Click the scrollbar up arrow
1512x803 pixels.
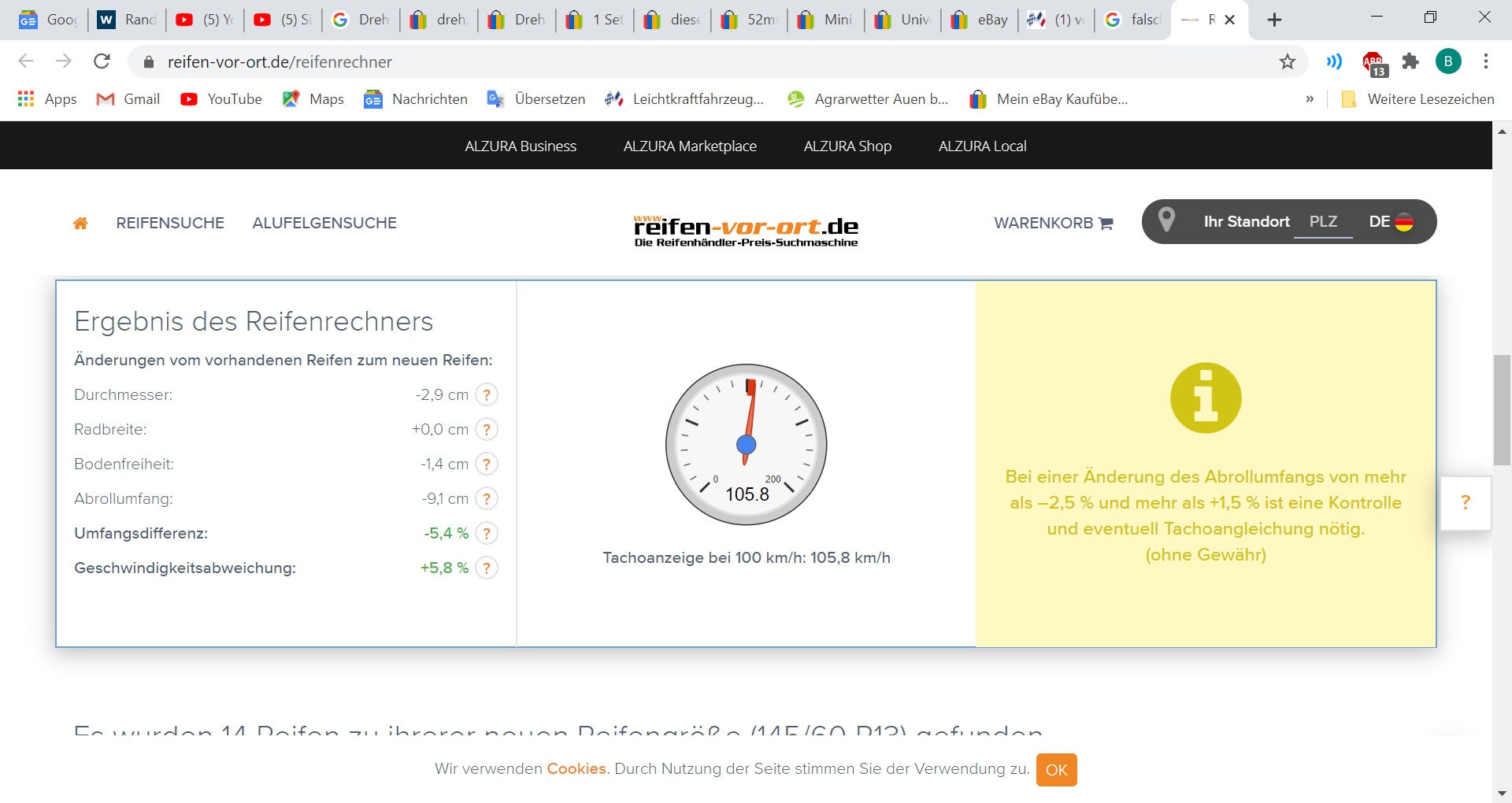point(1502,131)
